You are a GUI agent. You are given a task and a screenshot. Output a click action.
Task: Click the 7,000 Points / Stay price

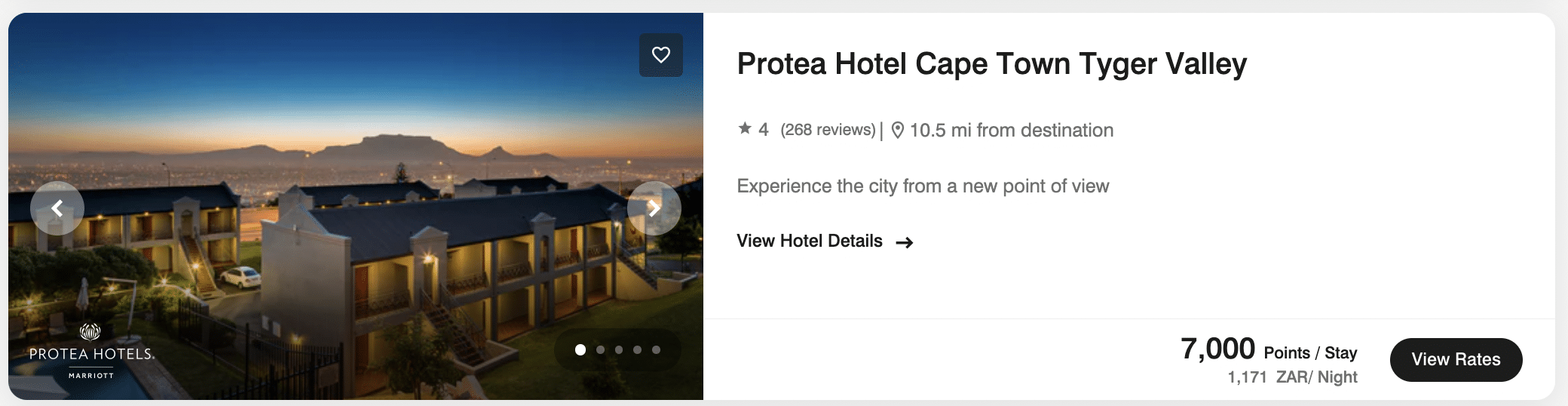point(1269,350)
